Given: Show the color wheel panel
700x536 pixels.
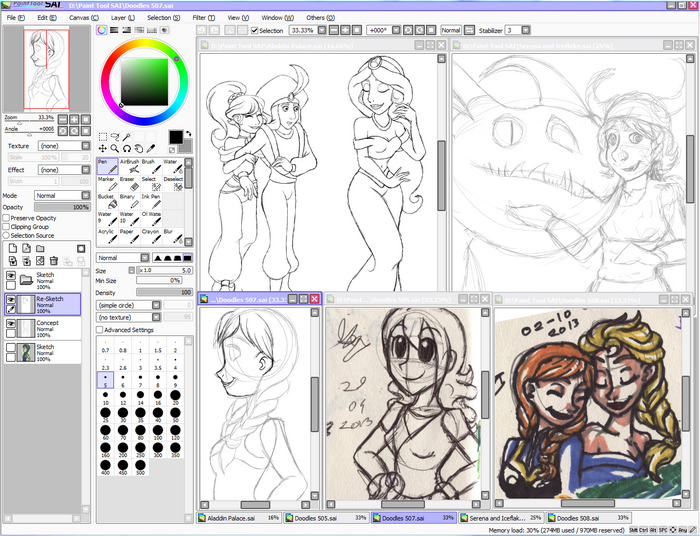Looking at the screenshot, I should click(102, 30).
